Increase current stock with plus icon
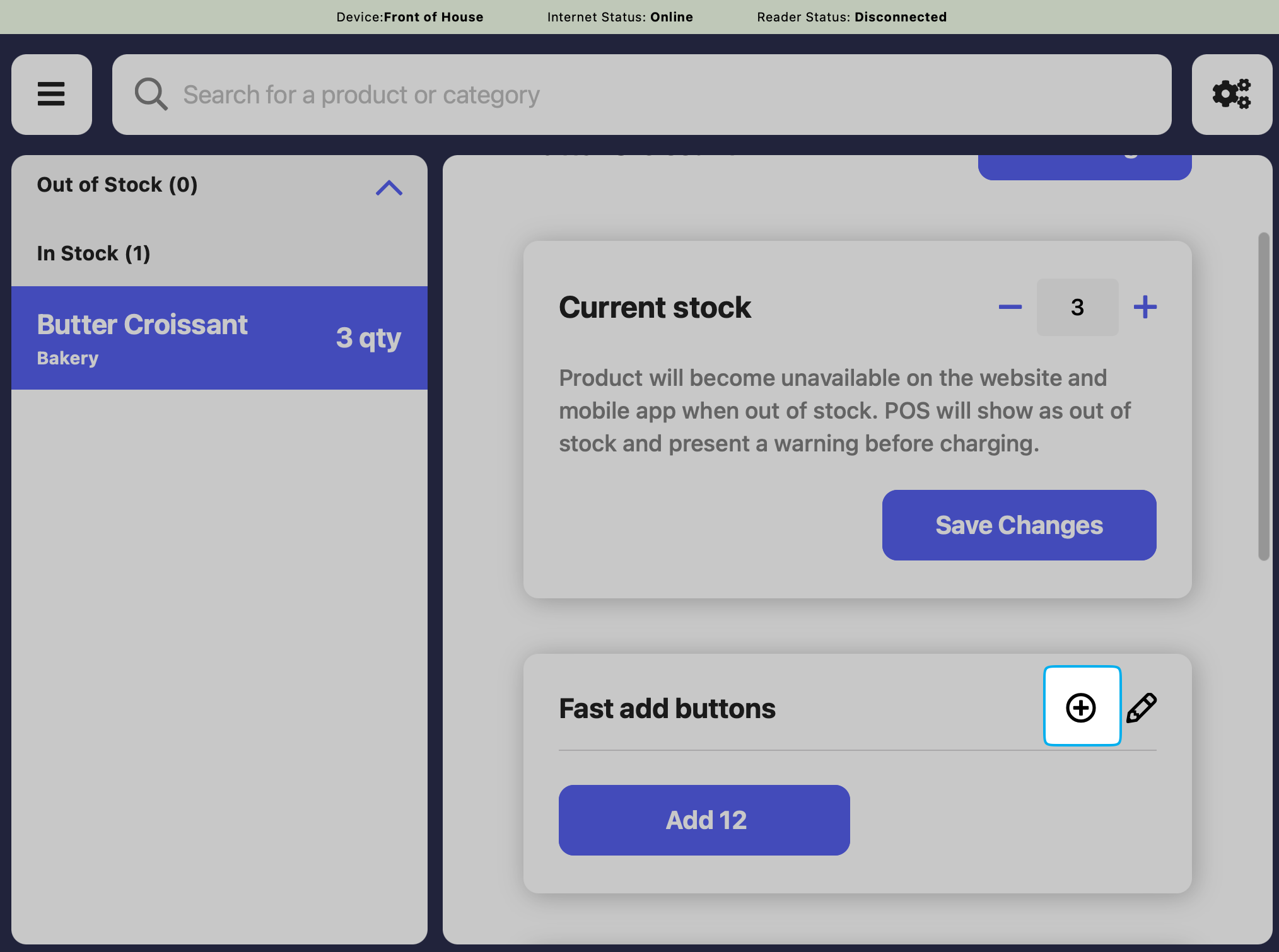 [1145, 307]
